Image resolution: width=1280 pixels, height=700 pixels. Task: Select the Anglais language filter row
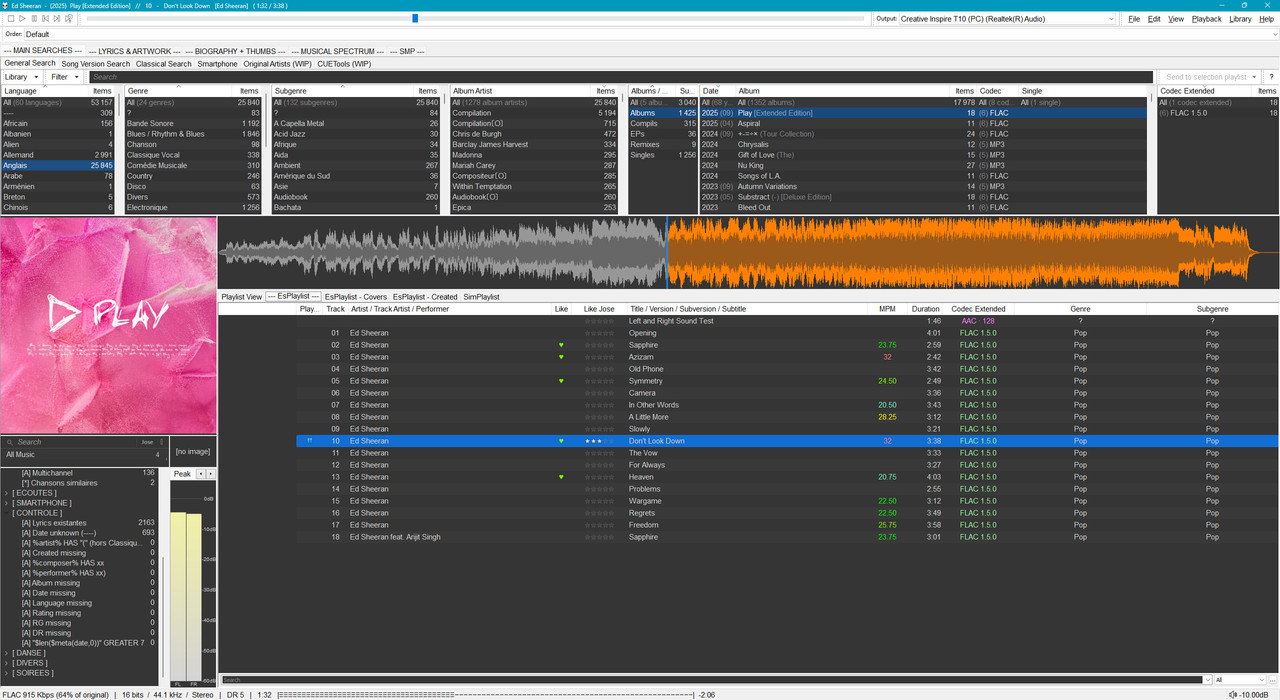click(58, 165)
